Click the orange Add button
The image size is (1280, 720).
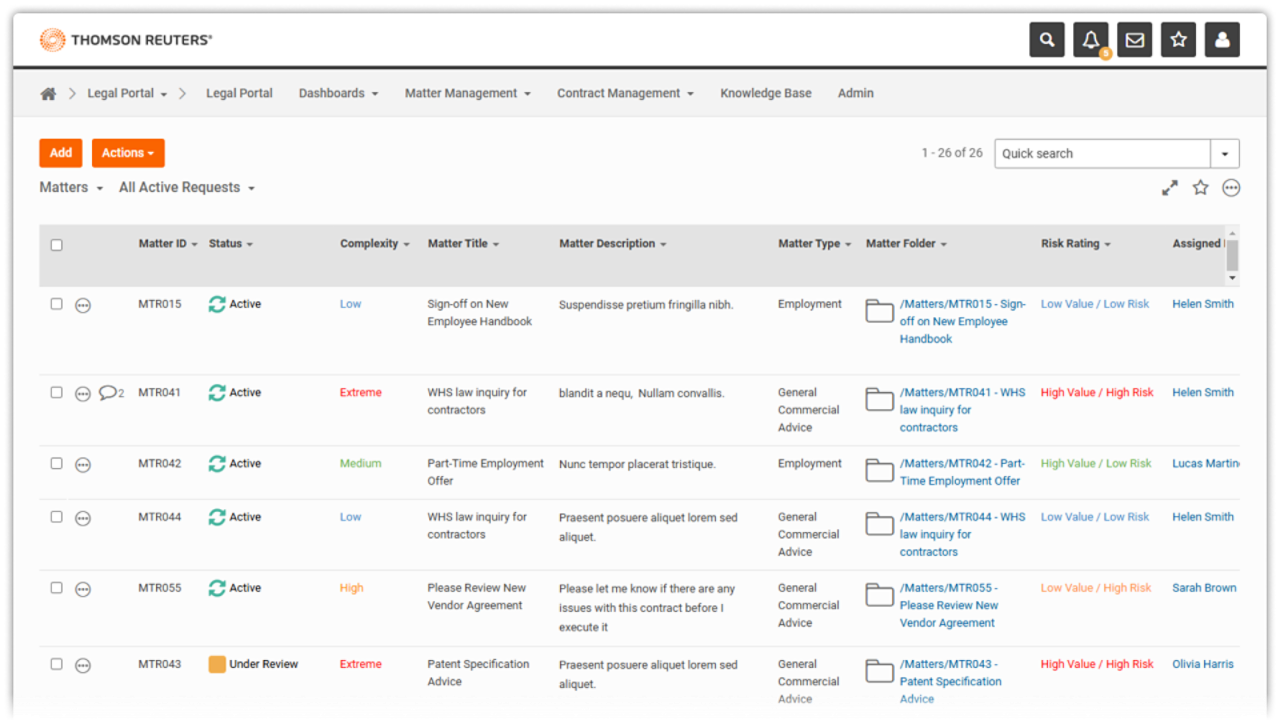pos(61,153)
